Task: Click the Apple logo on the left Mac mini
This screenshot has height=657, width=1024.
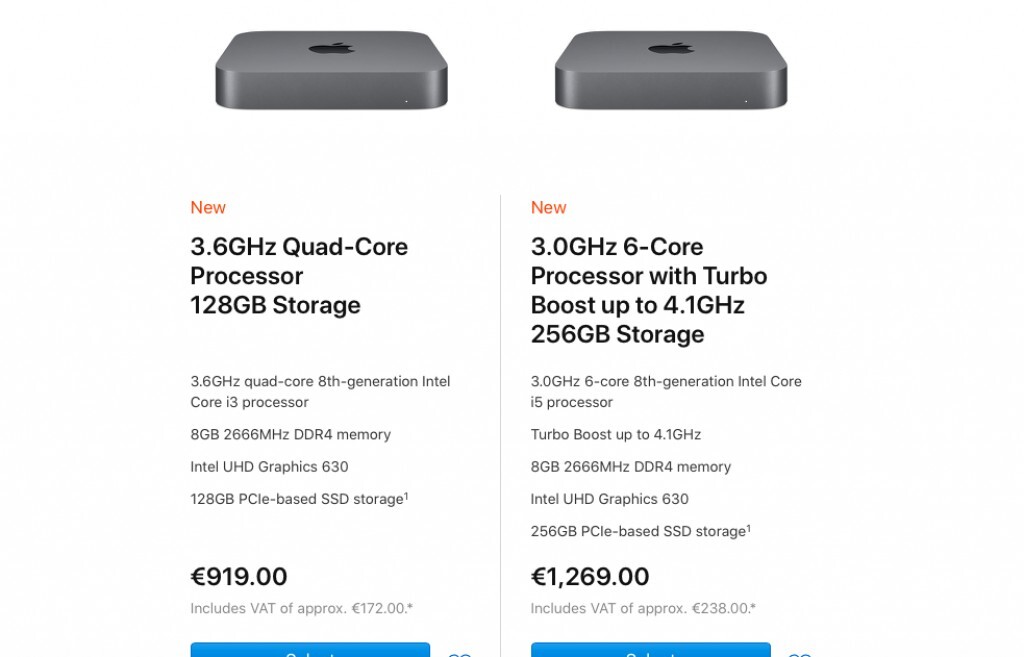Action: [x=332, y=48]
